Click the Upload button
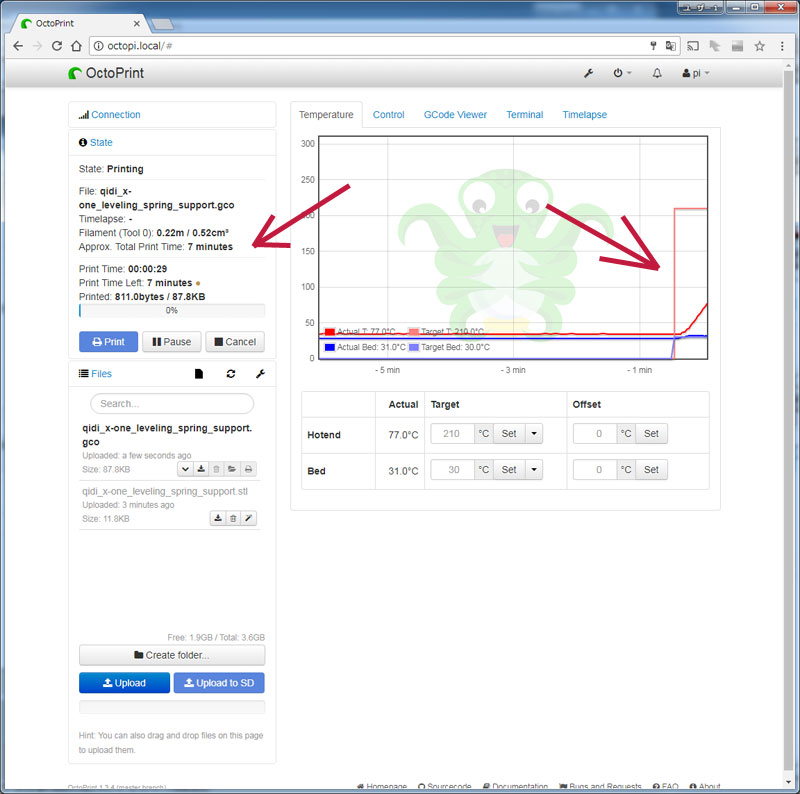The height and width of the screenshot is (794, 800). 124,683
